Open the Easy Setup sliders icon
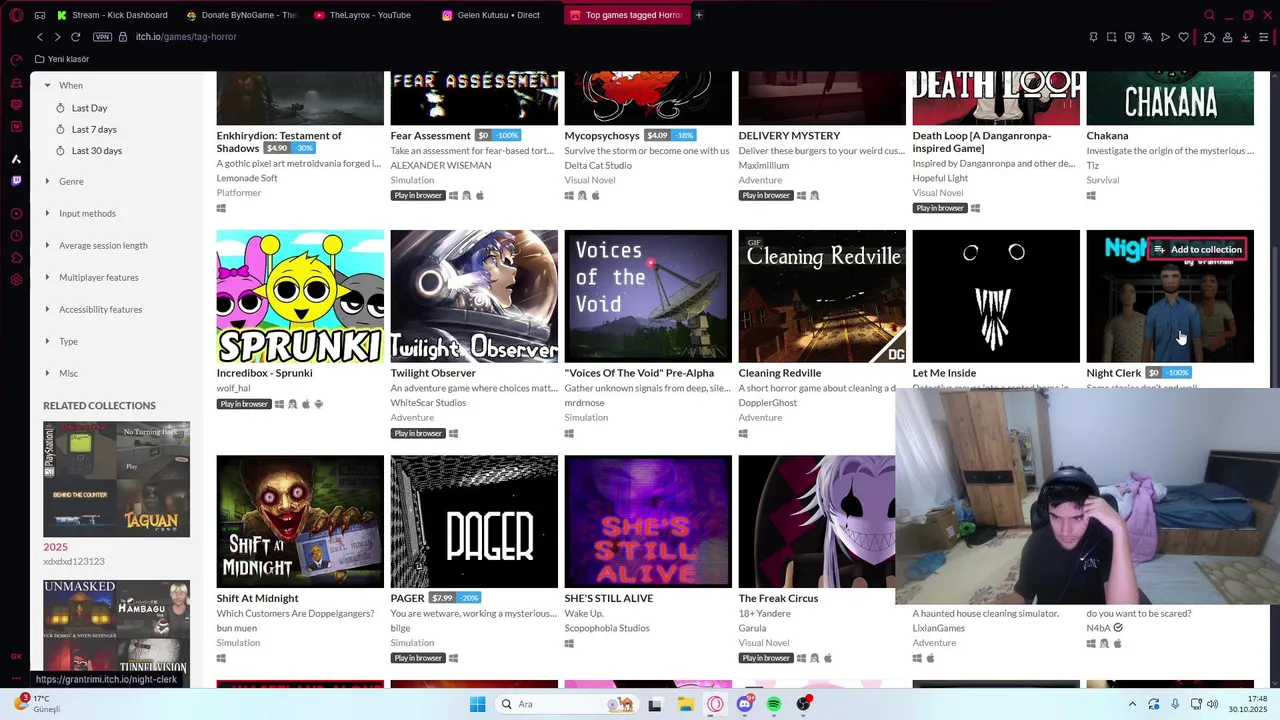Screen dimensions: 1280x720 (1263, 37)
